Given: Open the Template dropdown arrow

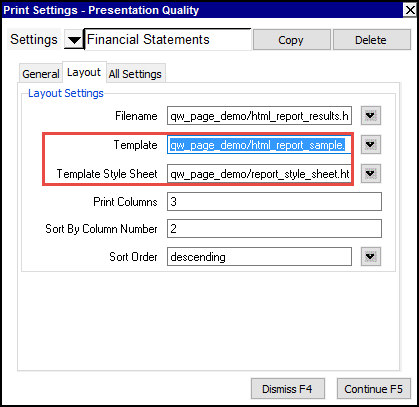Looking at the screenshot, I should (371, 145).
